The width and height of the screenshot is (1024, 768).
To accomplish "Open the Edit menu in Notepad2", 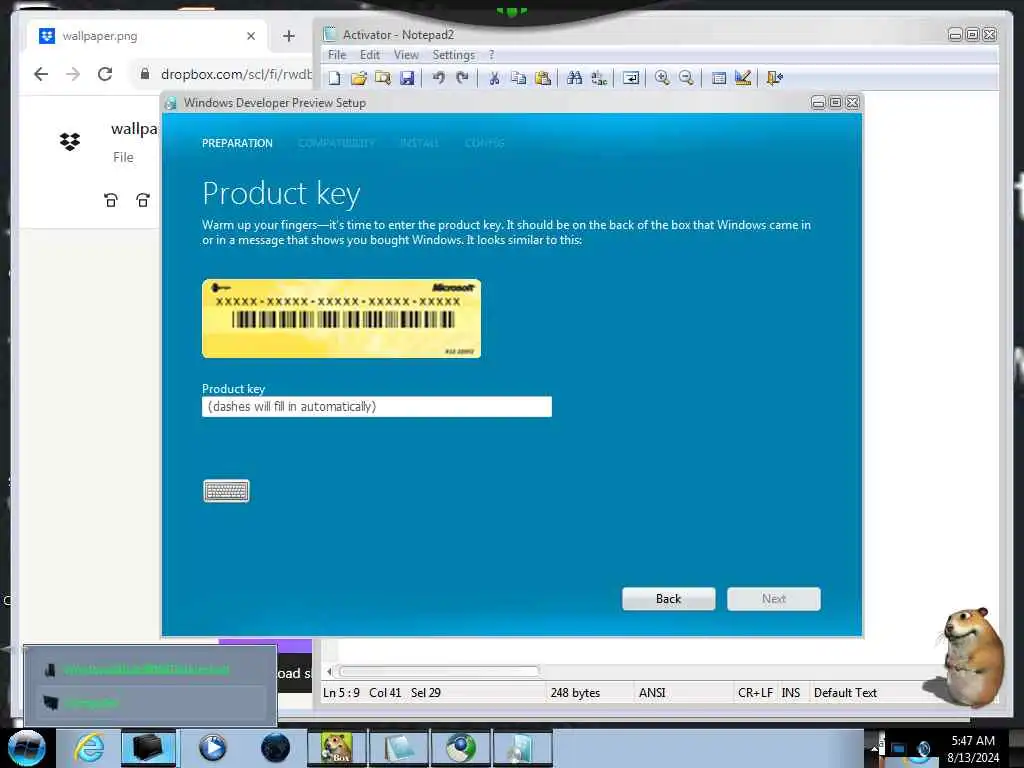I will [370, 55].
